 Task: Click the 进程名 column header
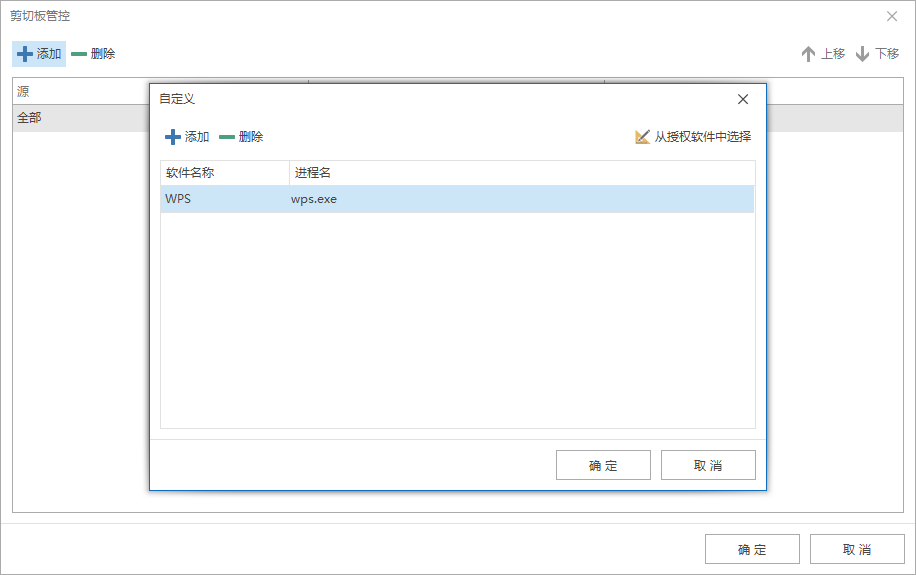pyautogui.click(x=522, y=173)
